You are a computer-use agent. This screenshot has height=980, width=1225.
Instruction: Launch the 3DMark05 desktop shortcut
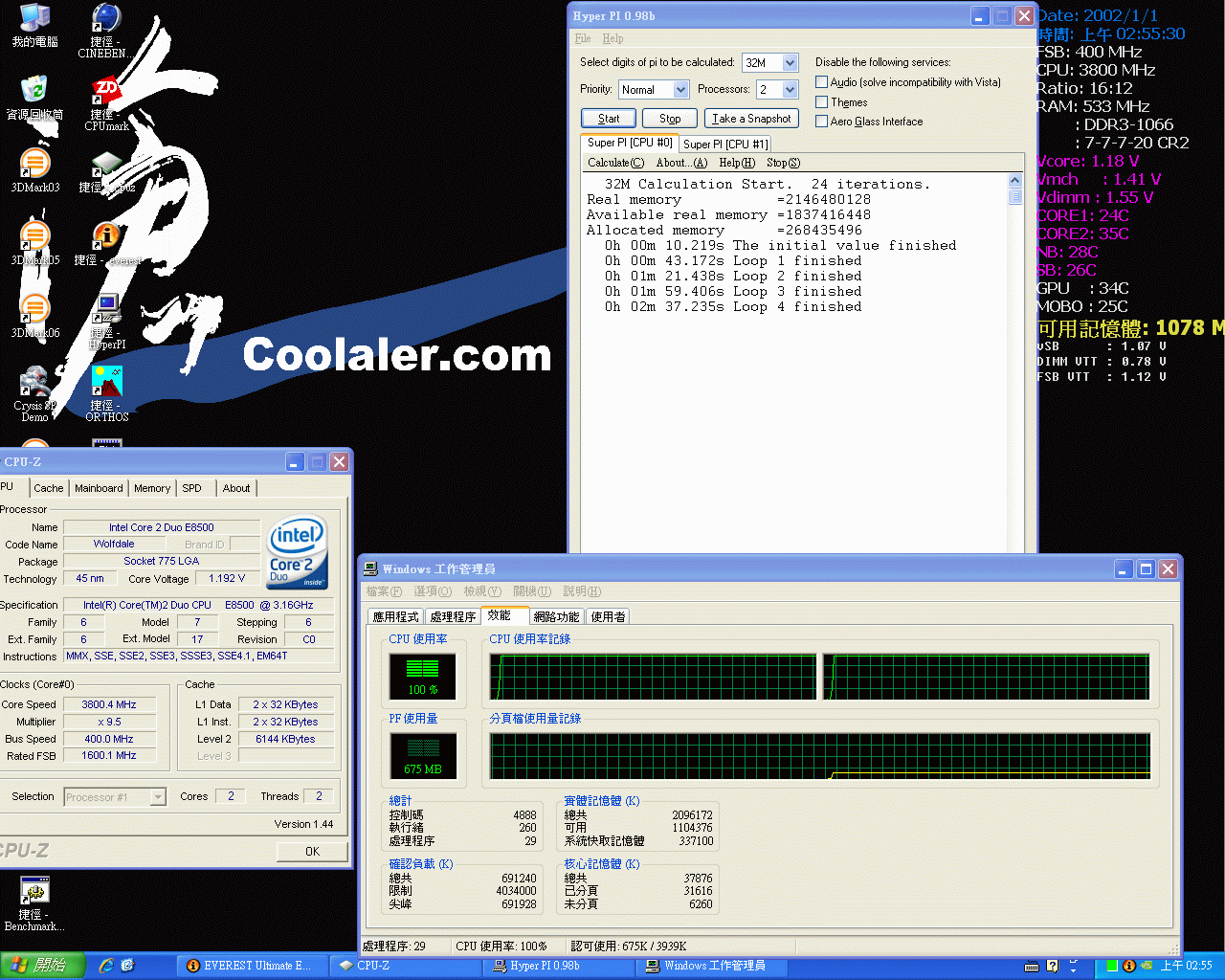point(34,243)
